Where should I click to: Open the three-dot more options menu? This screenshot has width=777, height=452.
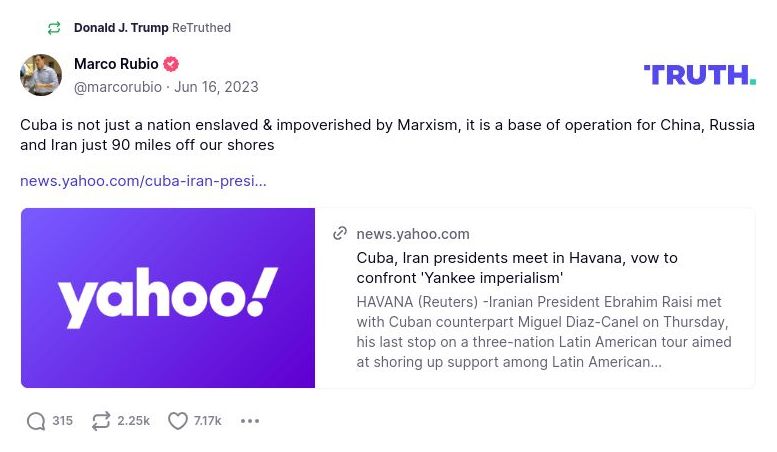[x=250, y=421]
